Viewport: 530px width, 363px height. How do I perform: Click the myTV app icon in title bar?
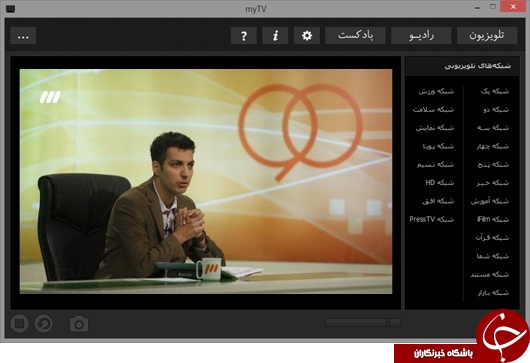[10, 9]
